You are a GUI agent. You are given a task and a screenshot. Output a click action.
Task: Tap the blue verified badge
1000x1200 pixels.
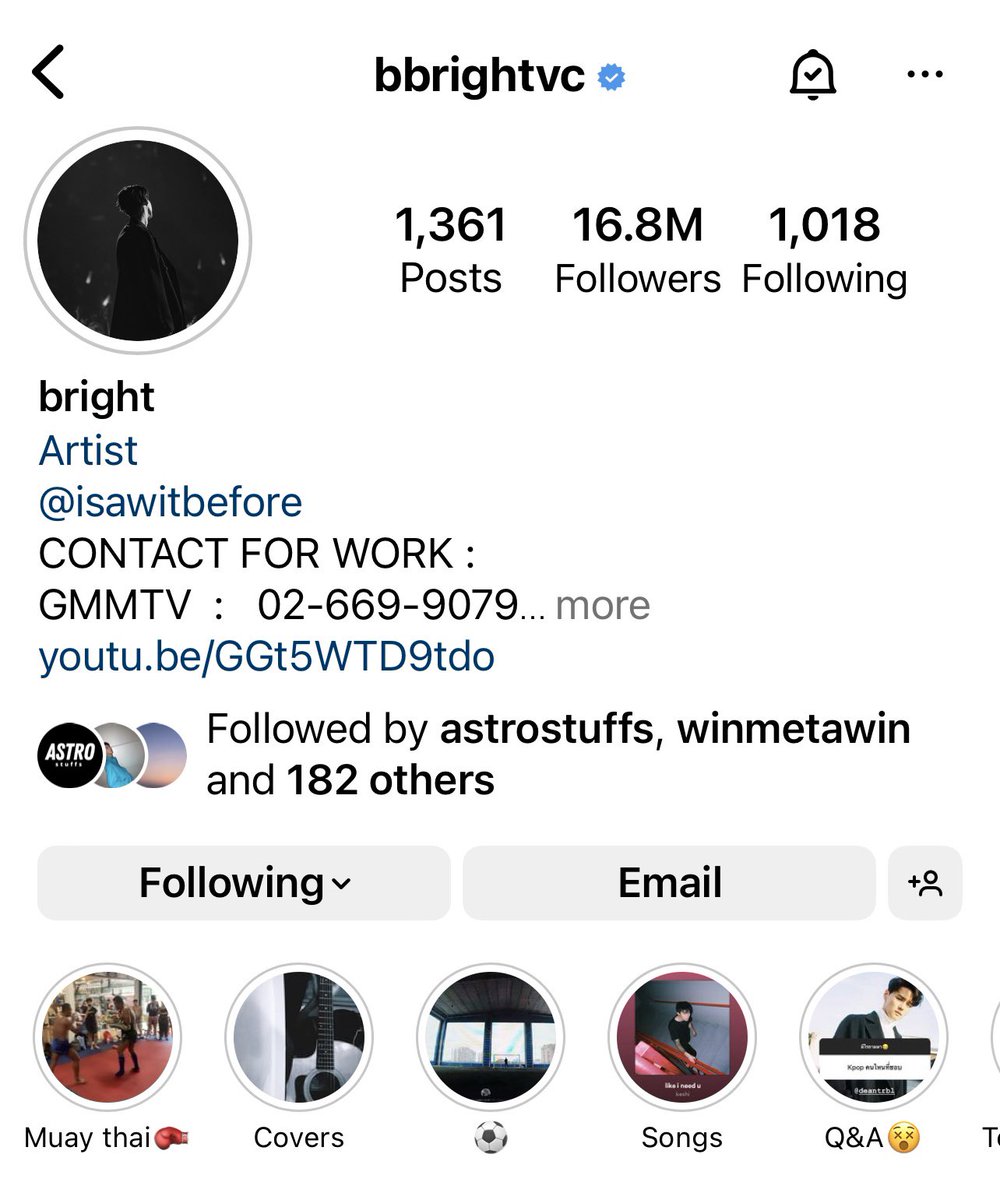coord(611,77)
